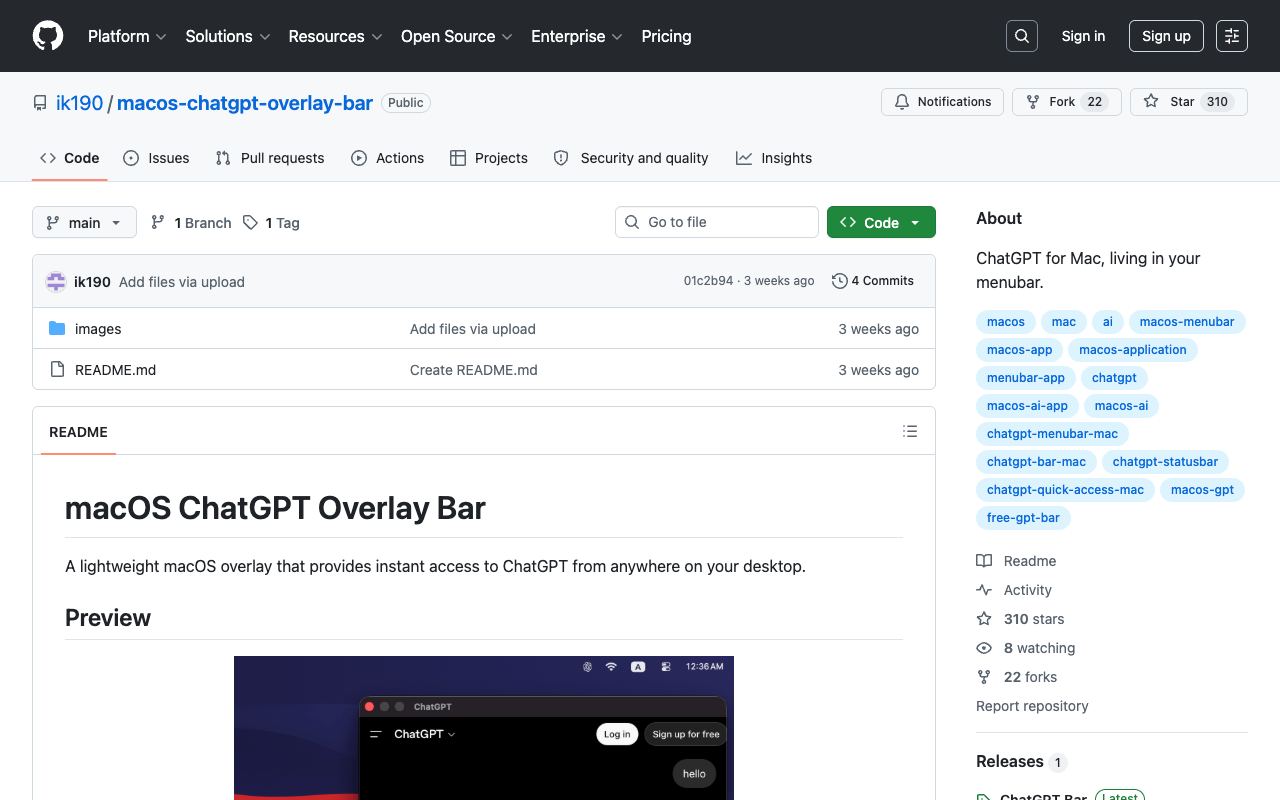
Task: Expand the Enterprise menu
Action: pyautogui.click(x=577, y=36)
